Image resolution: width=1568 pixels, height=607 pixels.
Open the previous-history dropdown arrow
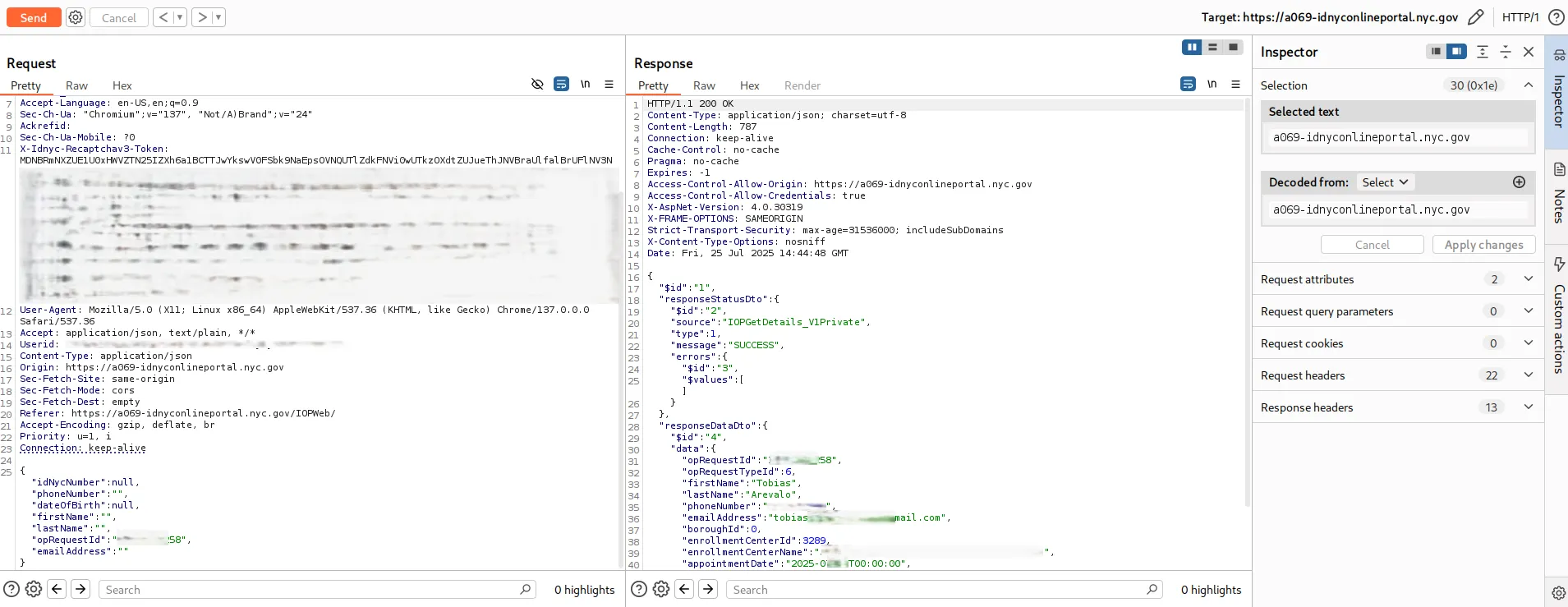(x=180, y=17)
